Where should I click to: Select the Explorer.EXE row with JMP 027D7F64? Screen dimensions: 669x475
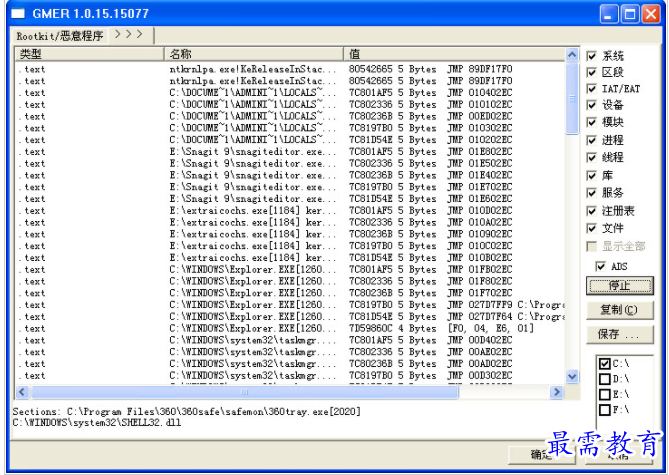coord(290,317)
